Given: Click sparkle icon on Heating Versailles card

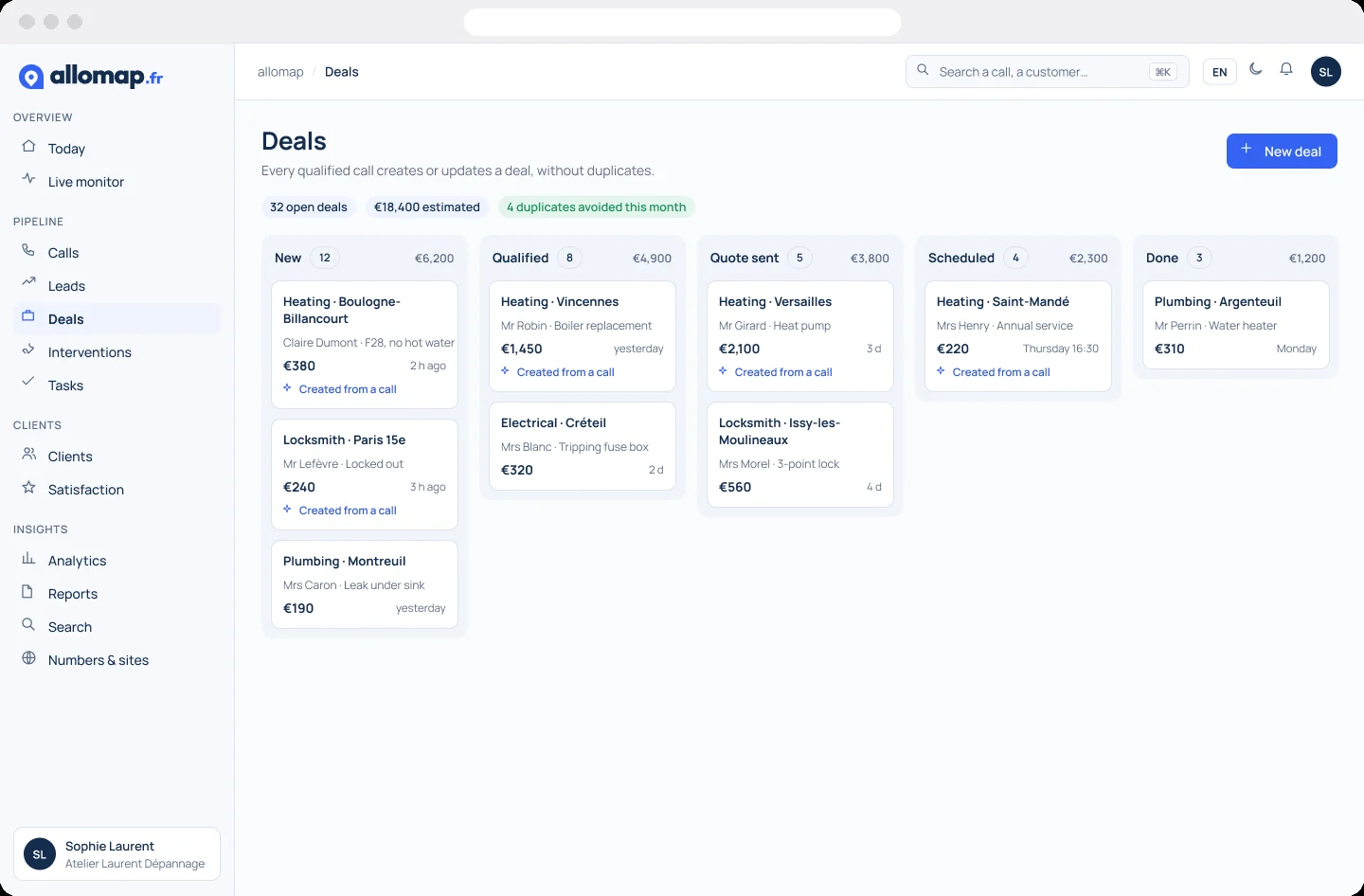Looking at the screenshot, I should [x=723, y=371].
